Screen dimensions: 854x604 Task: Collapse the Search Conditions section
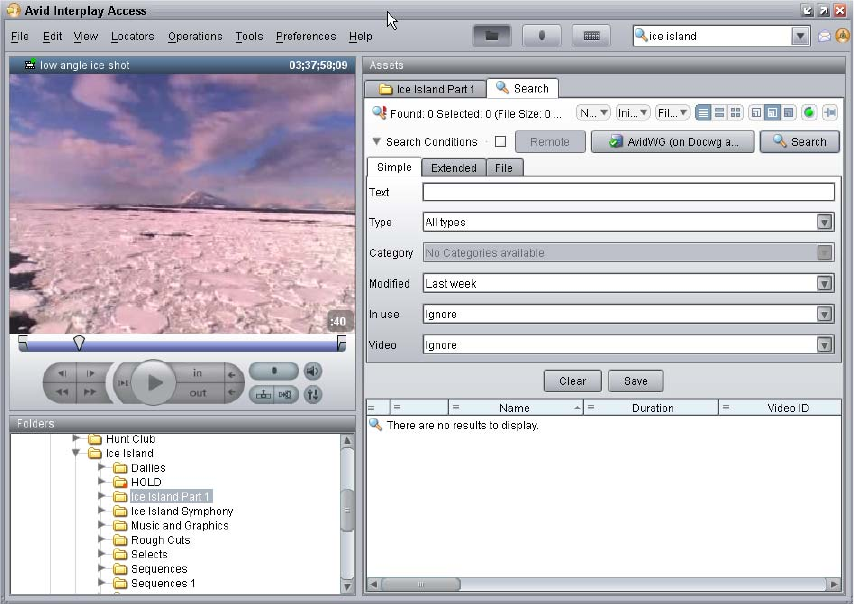pyautogui.click(x=377, y=142)
